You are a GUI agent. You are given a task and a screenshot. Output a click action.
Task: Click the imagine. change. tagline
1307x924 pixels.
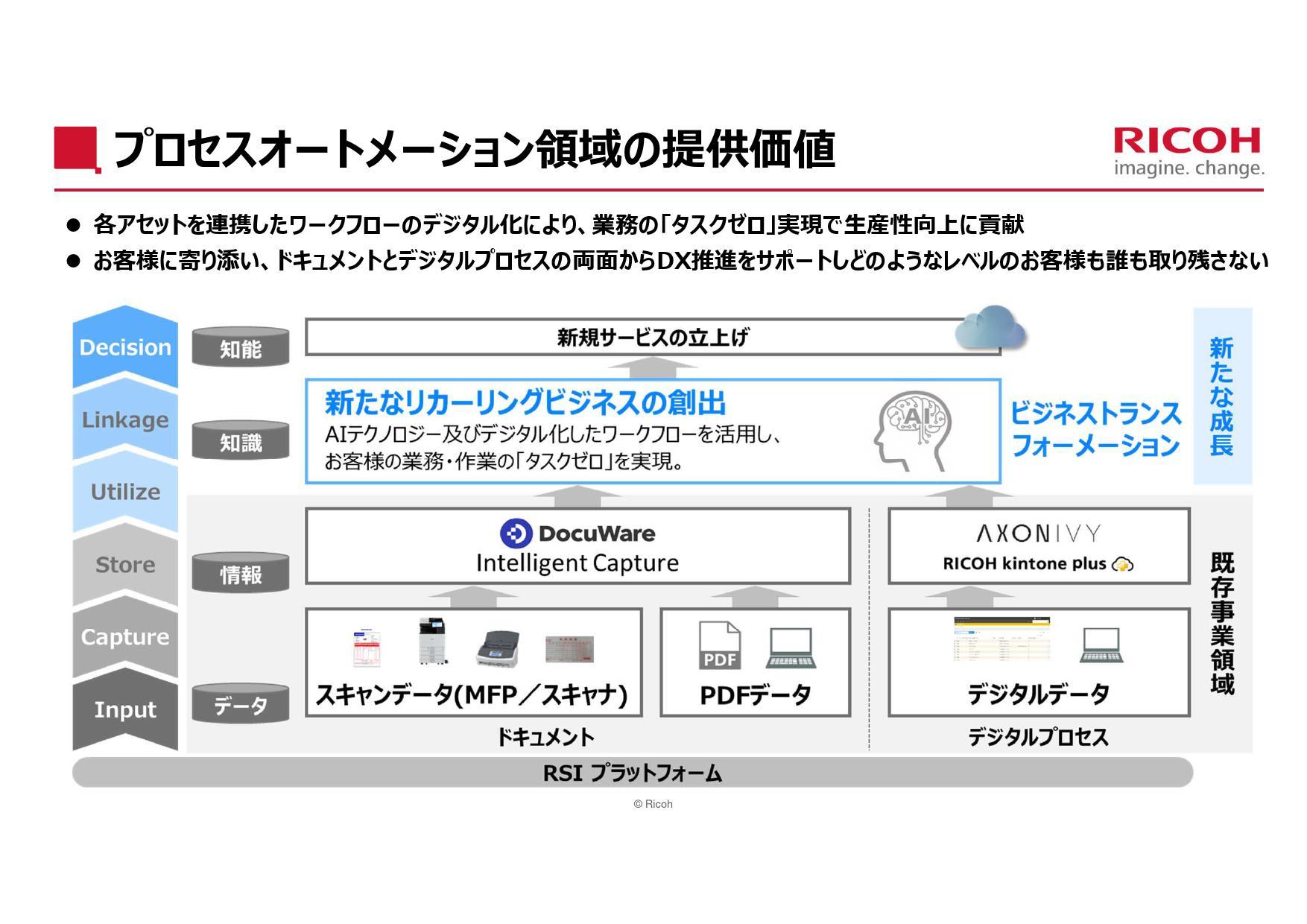[1189, 168]
